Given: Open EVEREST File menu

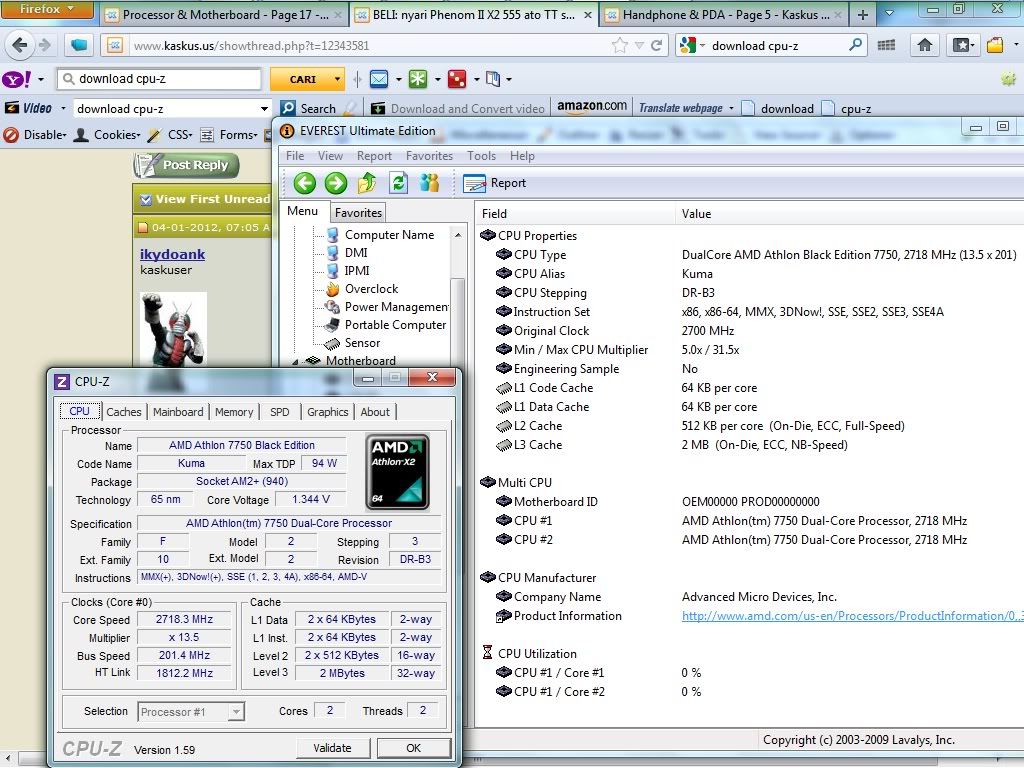Looking at the screenshot, I should 295,156.
